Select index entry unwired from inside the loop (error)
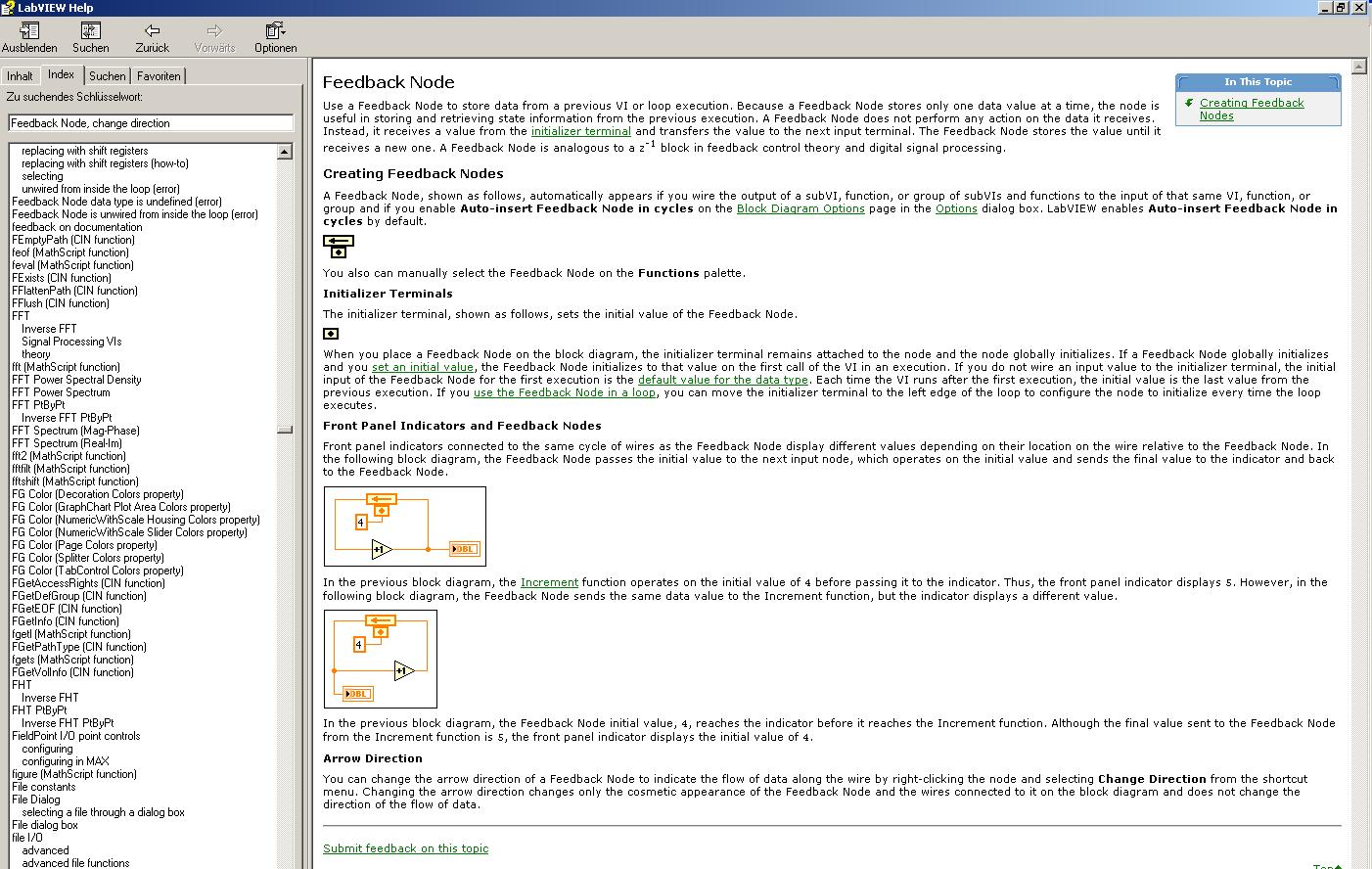Viewport: 1372px width, 869px height. pos(101,189)
